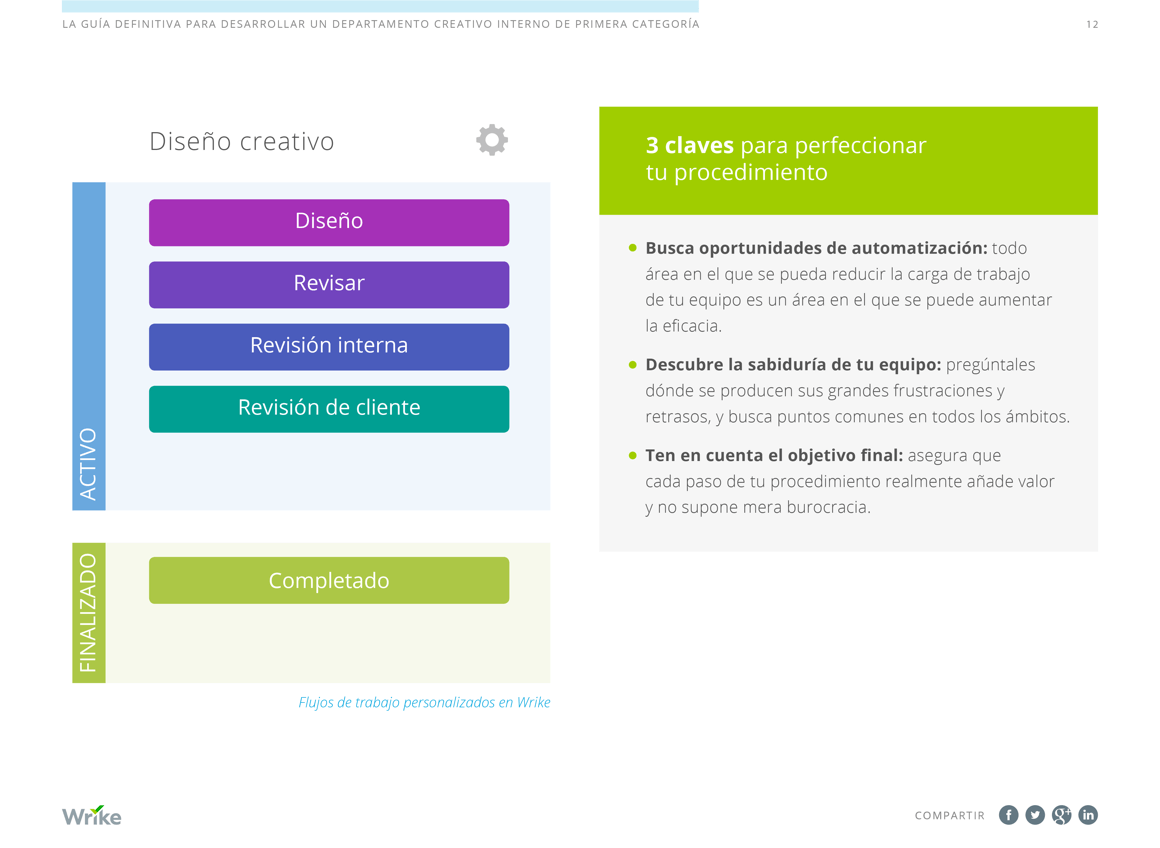Click the '3 claves para perfeccionar' heading
1160x848 pixels.
[x=786, y=158]
